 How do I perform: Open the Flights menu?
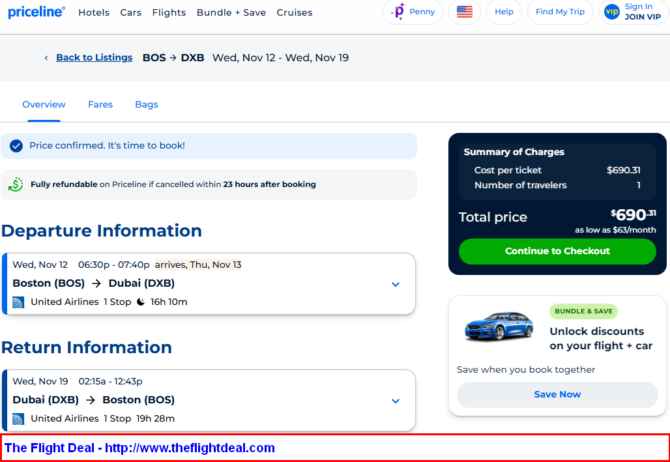(169, 13)
